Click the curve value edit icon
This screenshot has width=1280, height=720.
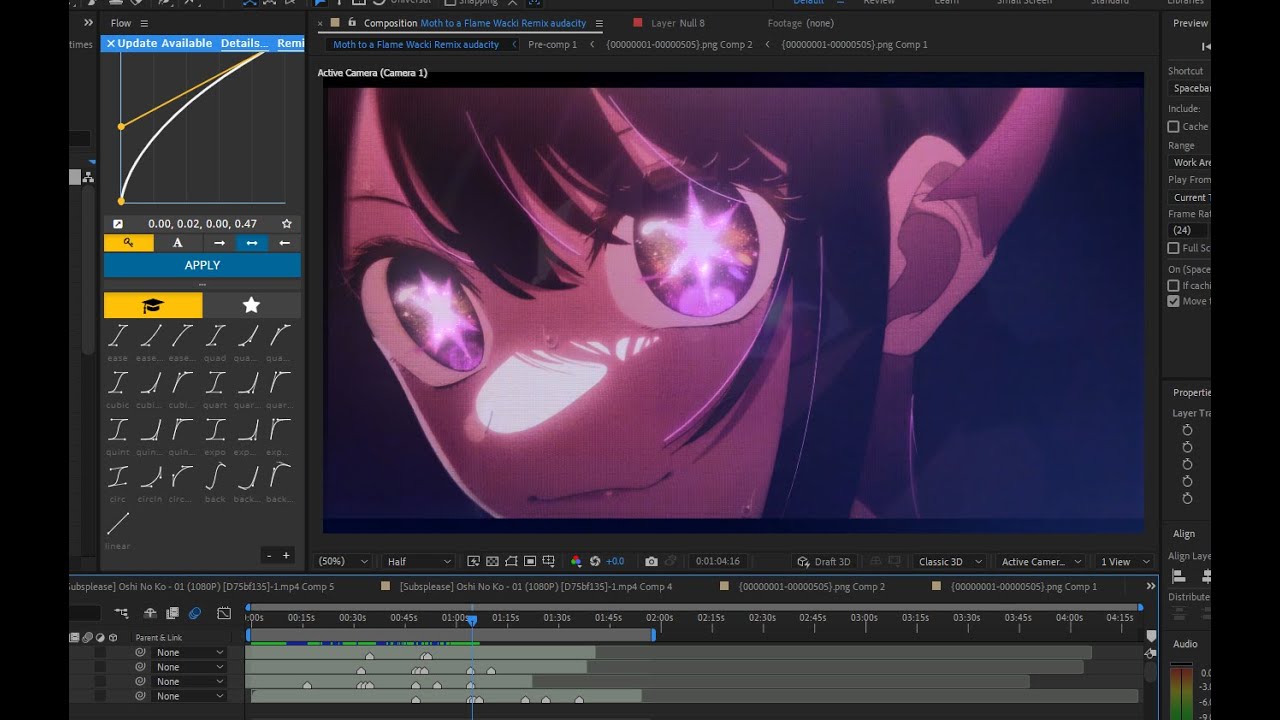tap(117, 224)
